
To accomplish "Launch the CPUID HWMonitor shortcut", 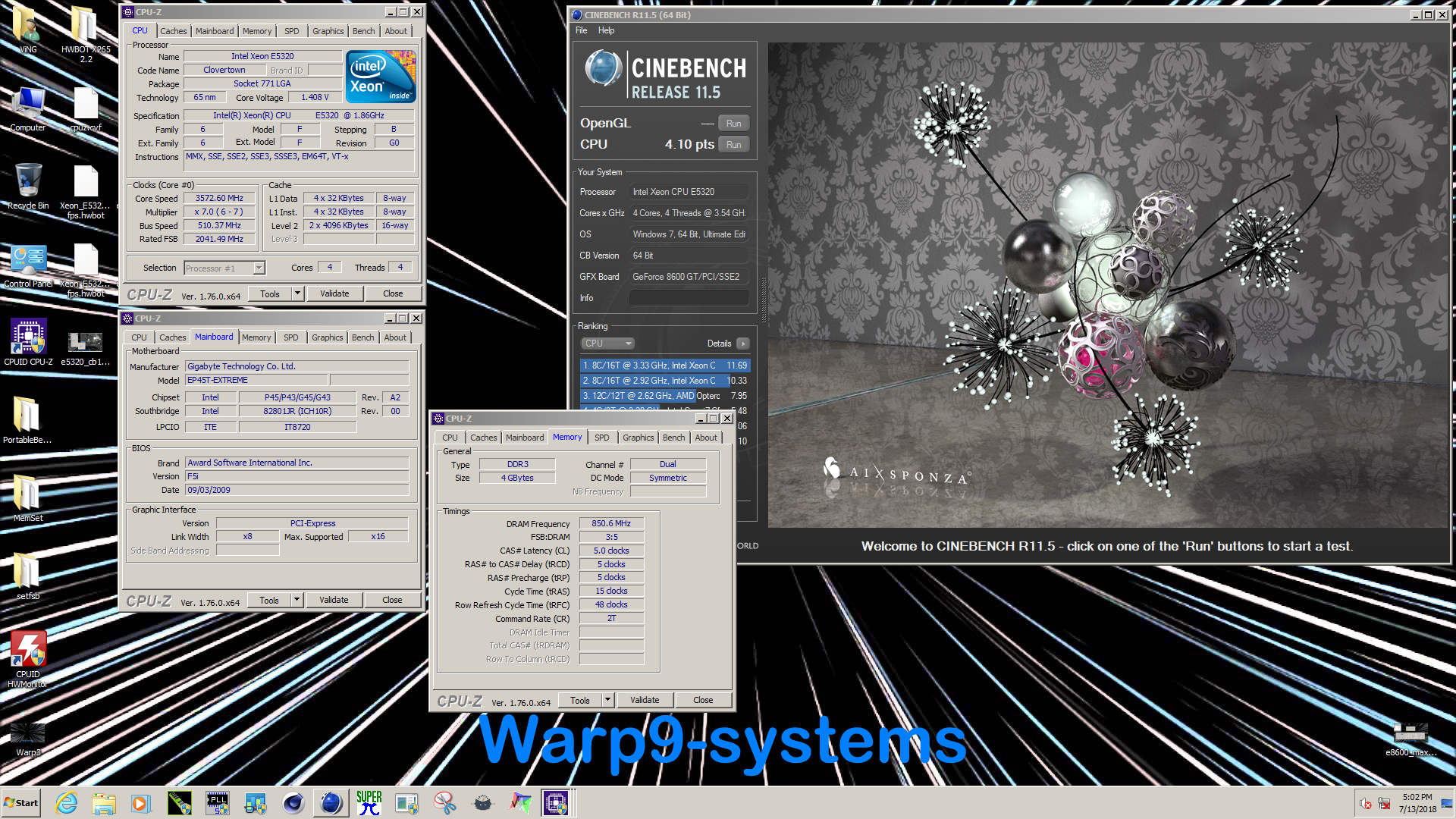I will pos(28,658).
